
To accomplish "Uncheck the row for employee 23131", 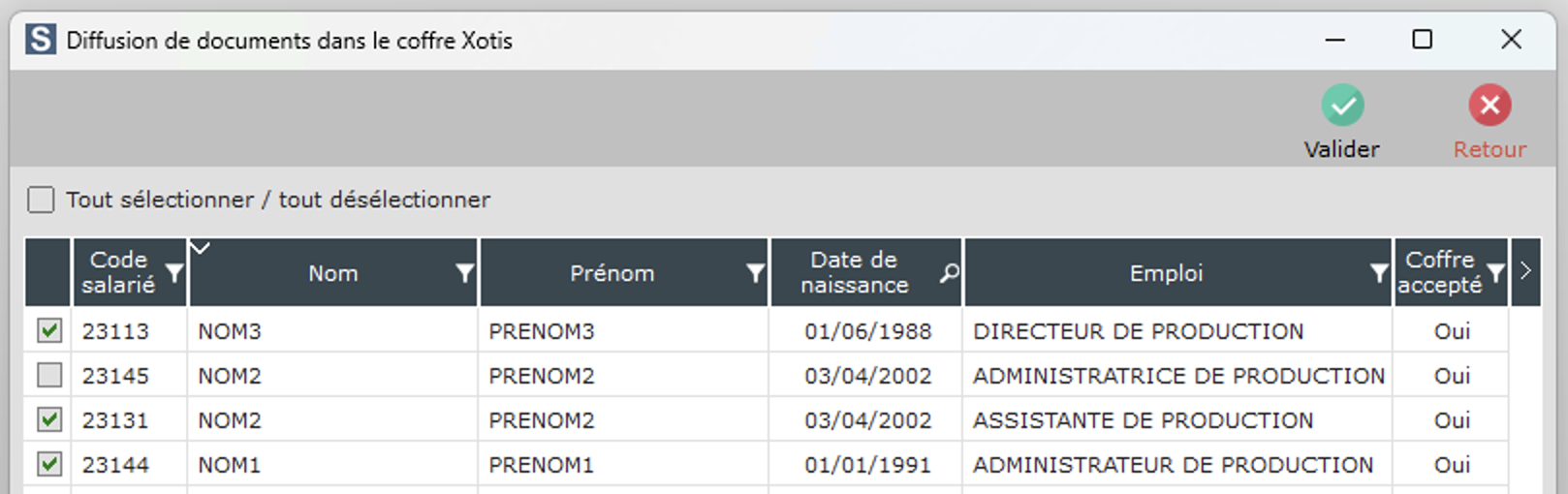I will 49,419.
